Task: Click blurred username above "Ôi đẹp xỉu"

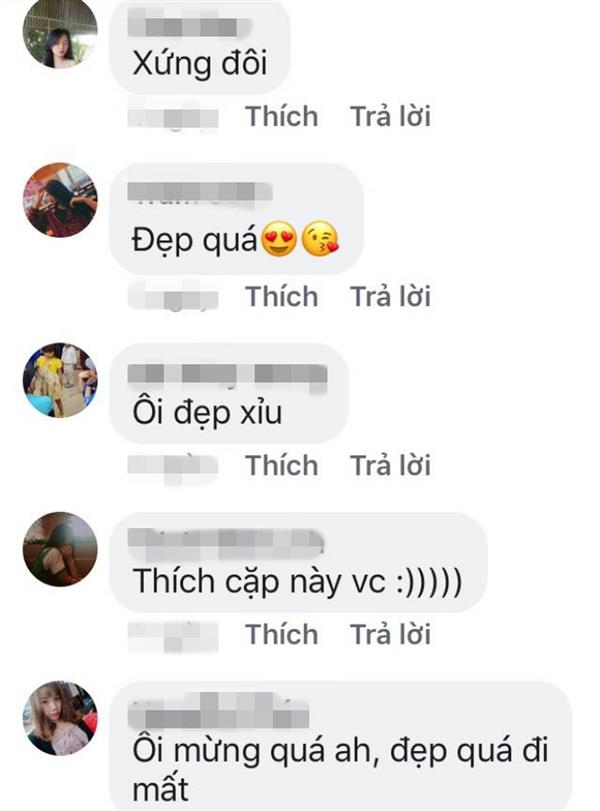Action: (227, 374)
